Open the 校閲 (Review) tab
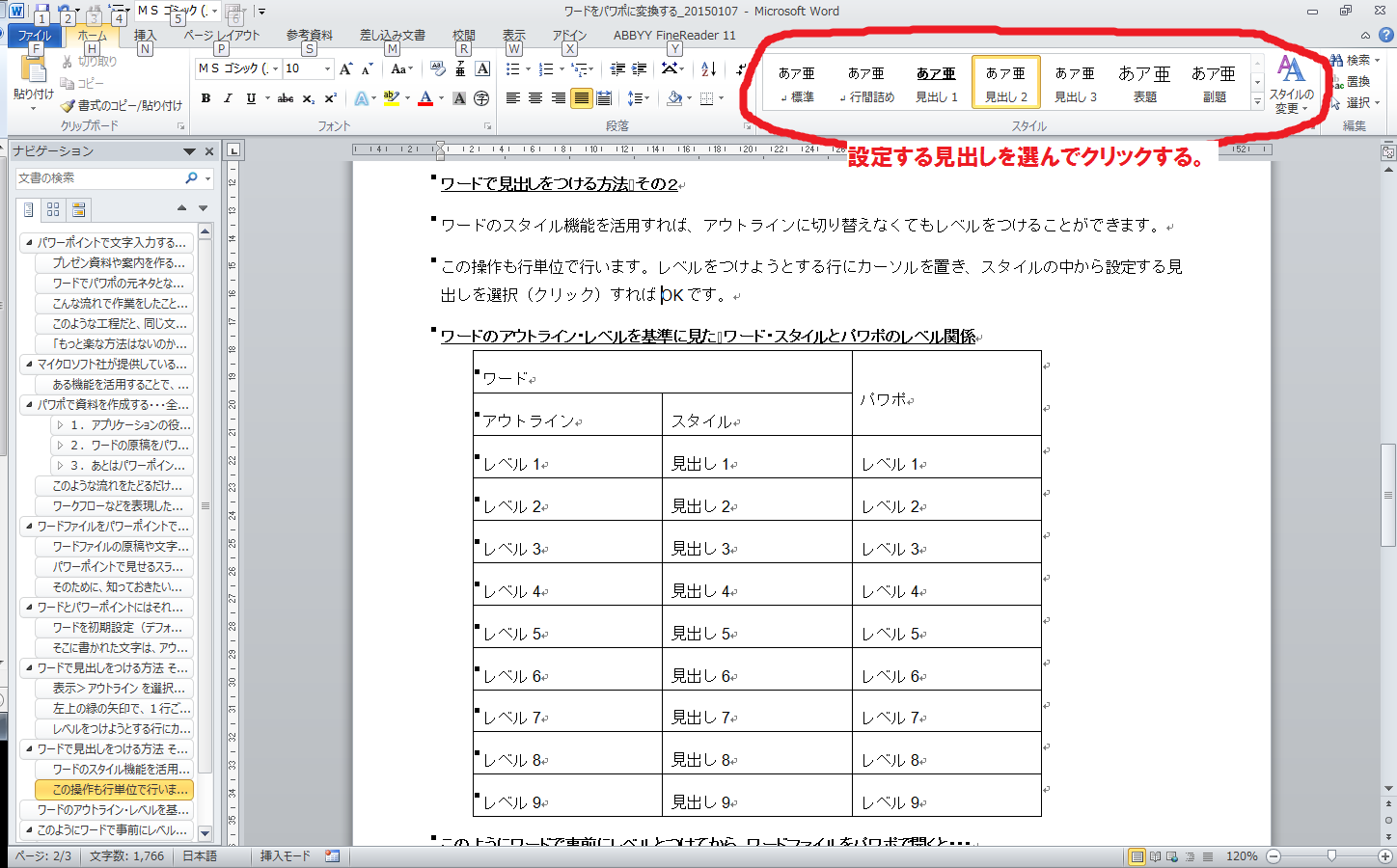The width and height of the screenshot is (1397, 868). [x=464, y=36]
